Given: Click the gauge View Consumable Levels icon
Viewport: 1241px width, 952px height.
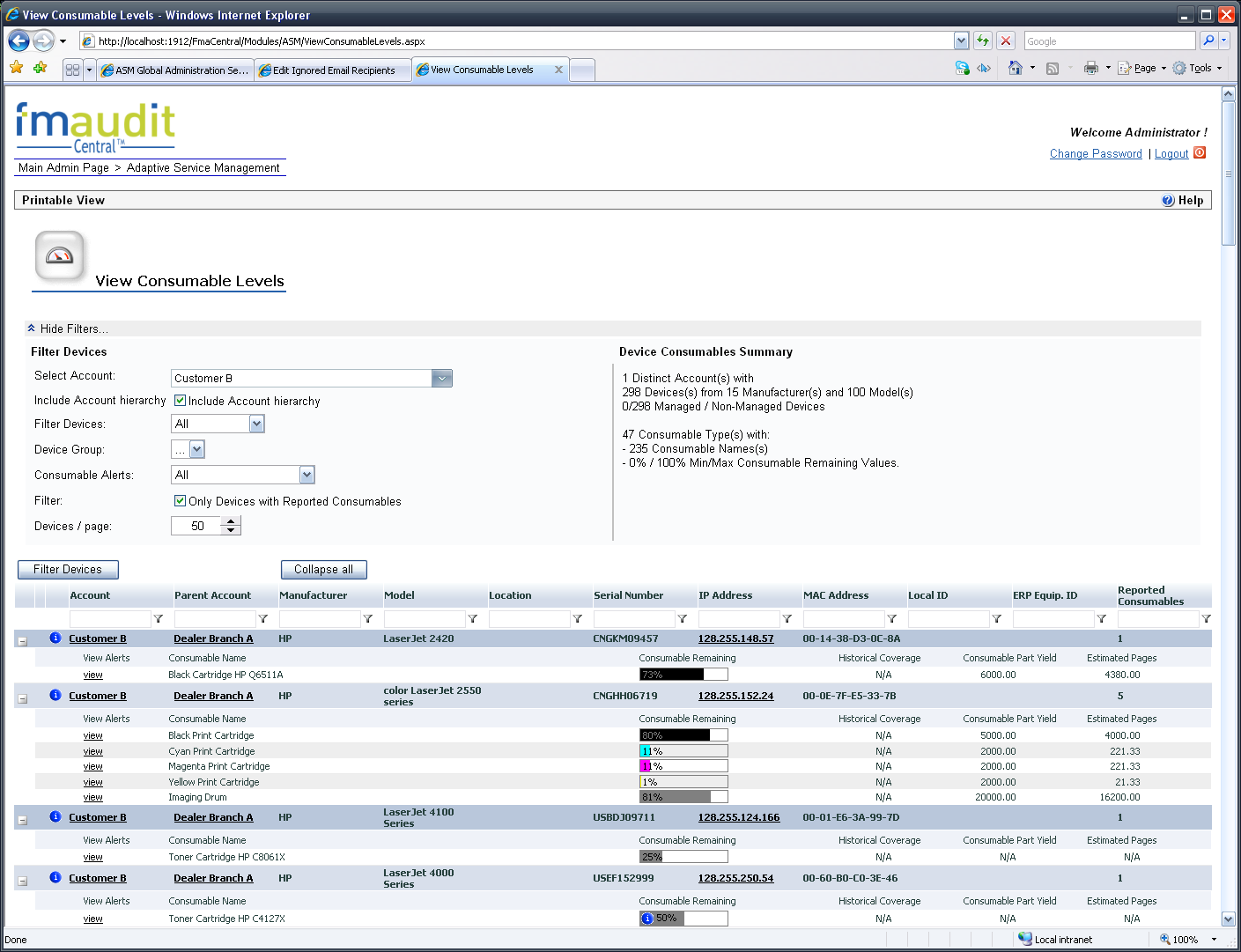Looking at the screenshot, I should point(59,255).
